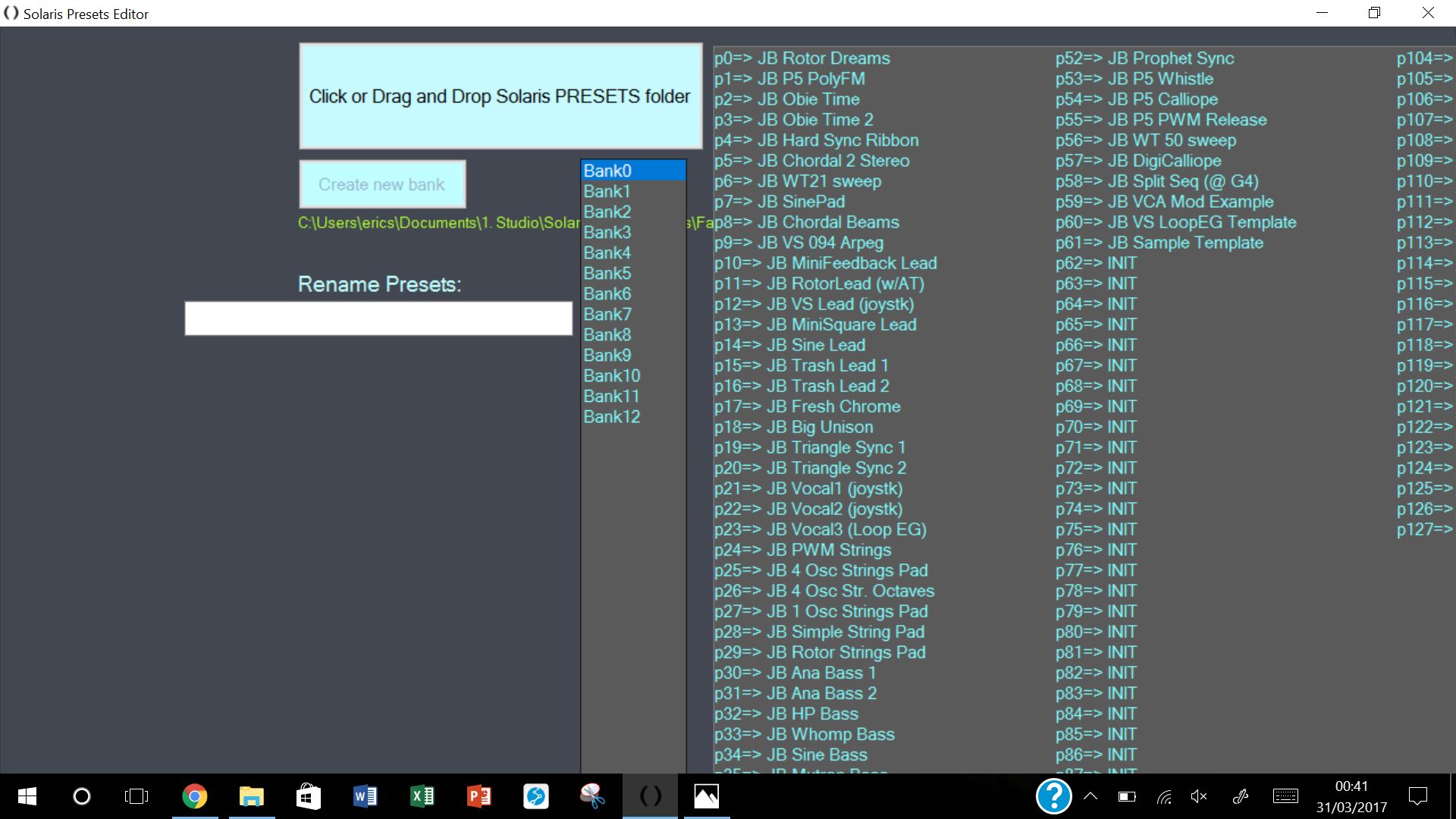The height and width of the screenshot is (819, 1456).
Task: Open File Explorer from taskbar
Action: [252, 796]
